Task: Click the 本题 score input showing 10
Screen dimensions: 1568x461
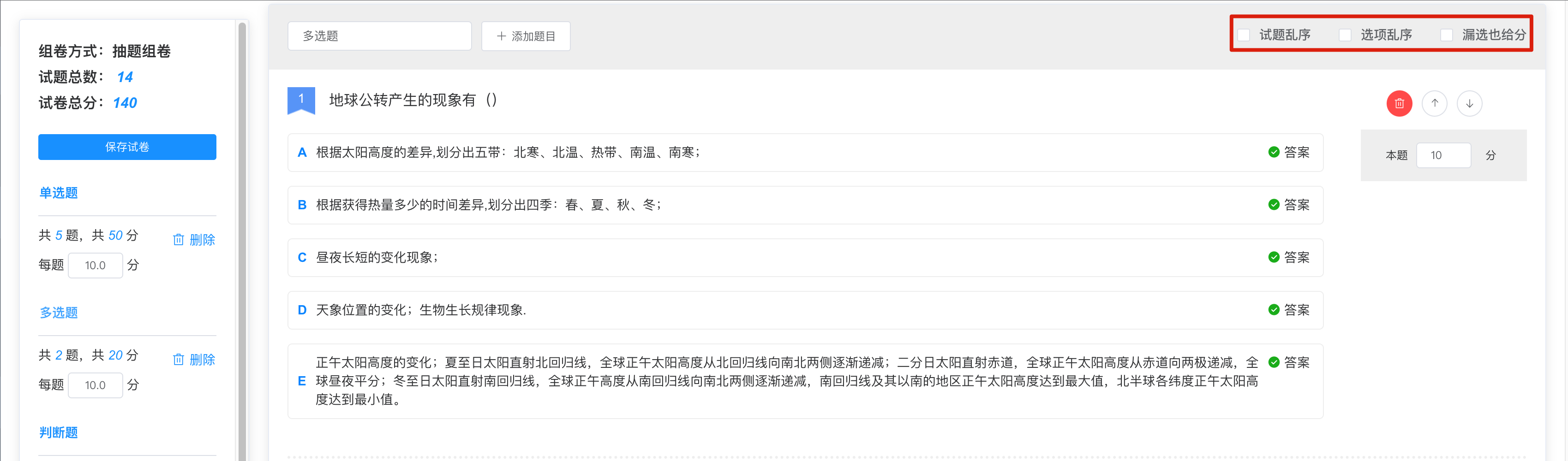Action: click(1443, 155)
